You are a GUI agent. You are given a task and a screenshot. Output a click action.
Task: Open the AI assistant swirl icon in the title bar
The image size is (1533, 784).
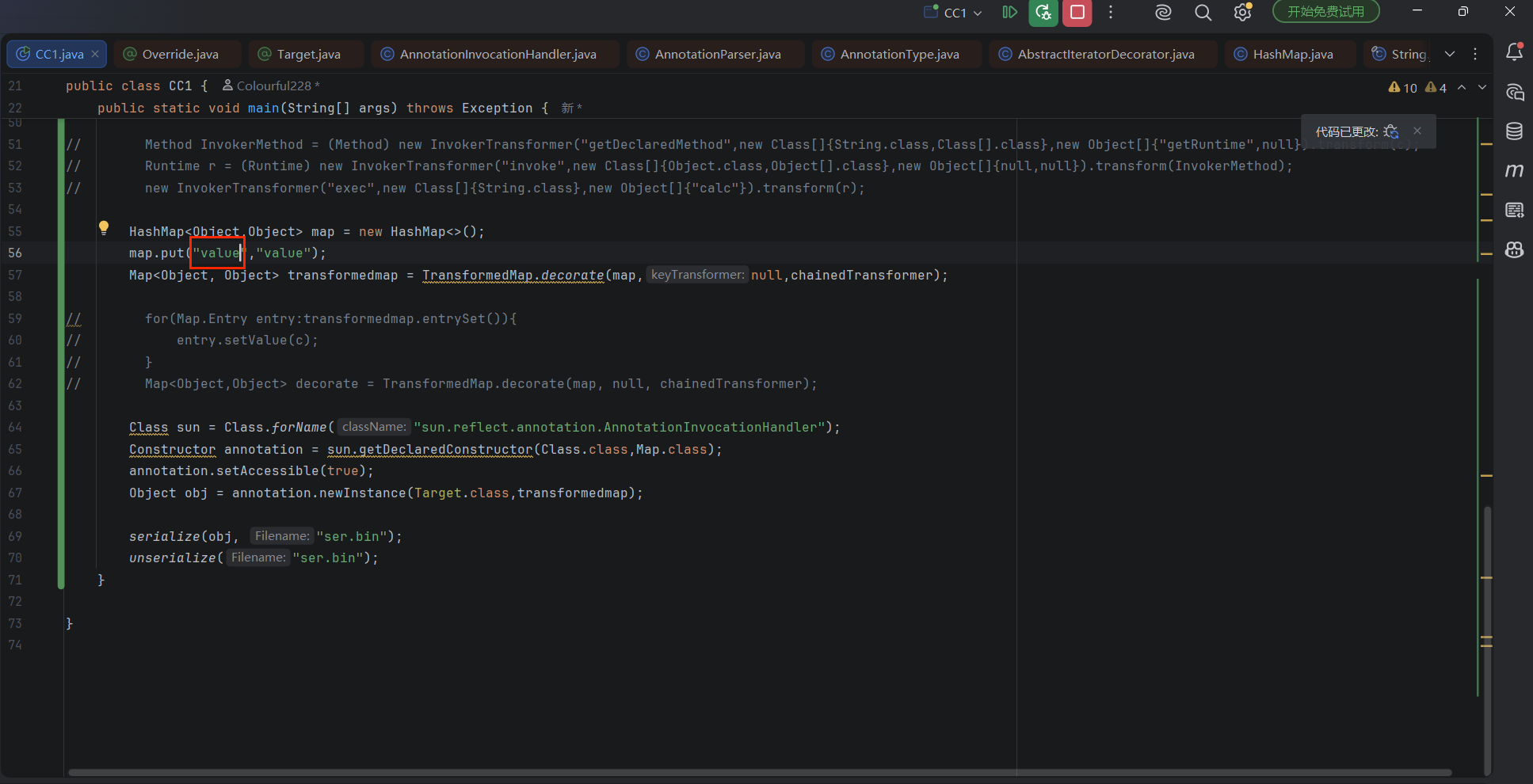pyautogui.click(x=1163, y=12)
